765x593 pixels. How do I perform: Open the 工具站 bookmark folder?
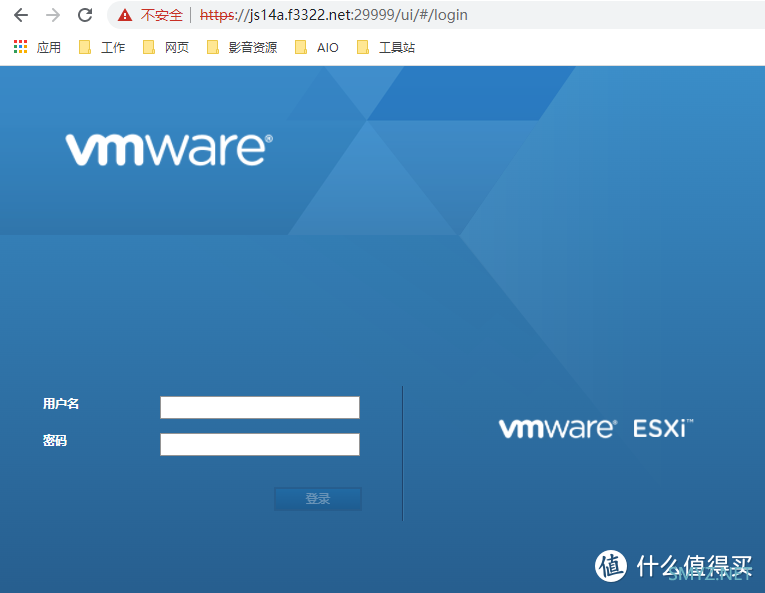click(386, 47)
